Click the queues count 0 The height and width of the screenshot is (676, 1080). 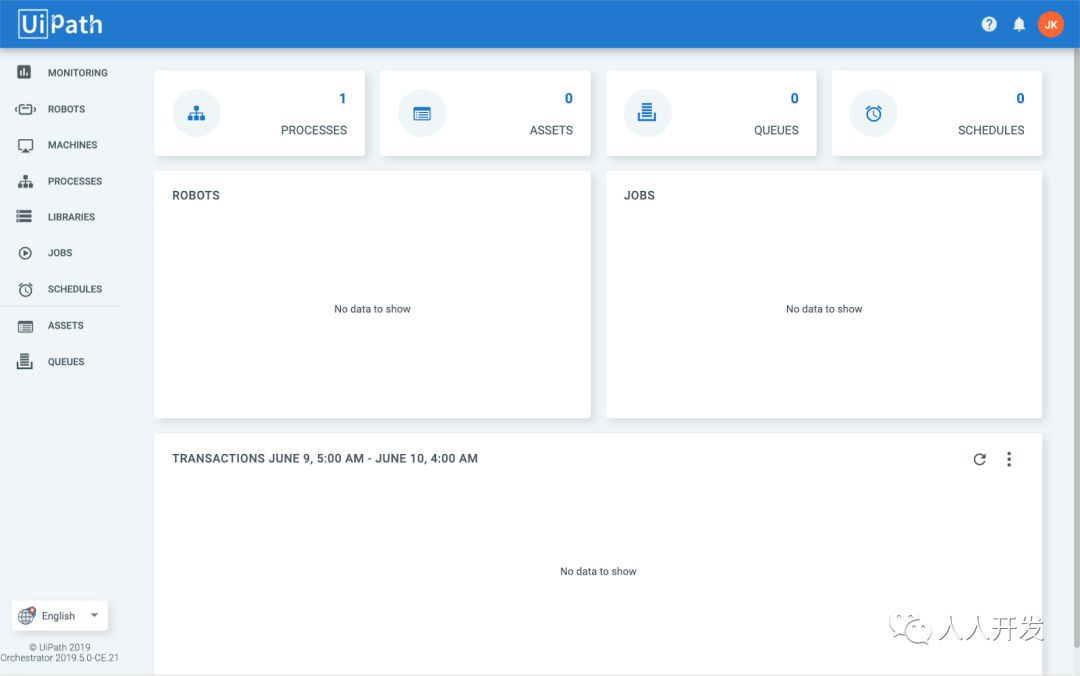click(794, 99)
